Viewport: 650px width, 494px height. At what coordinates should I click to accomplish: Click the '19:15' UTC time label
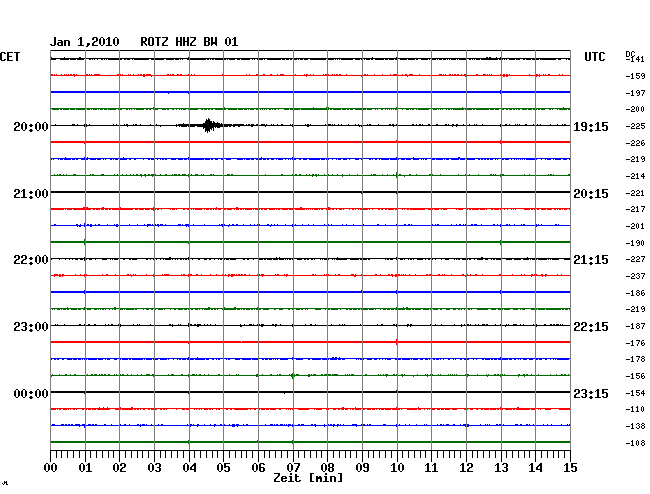(591, 126)
